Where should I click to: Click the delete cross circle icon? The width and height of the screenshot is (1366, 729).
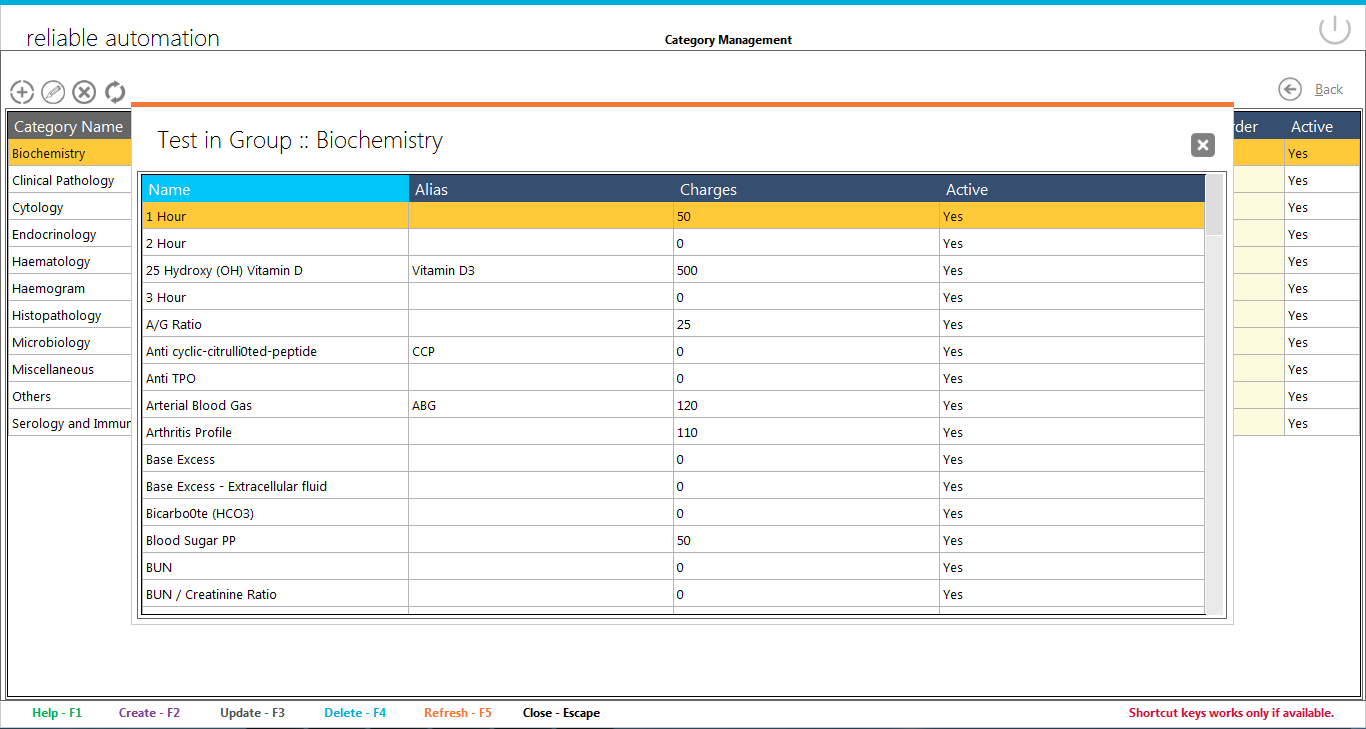(84, 92)
